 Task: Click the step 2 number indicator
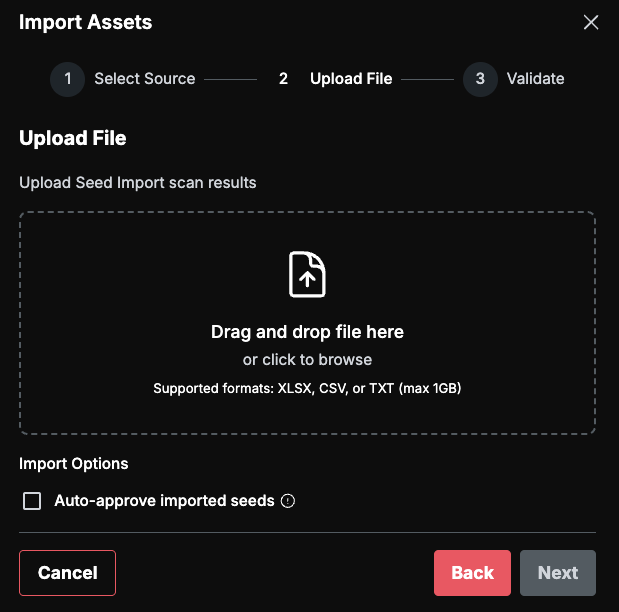[283, 79]
